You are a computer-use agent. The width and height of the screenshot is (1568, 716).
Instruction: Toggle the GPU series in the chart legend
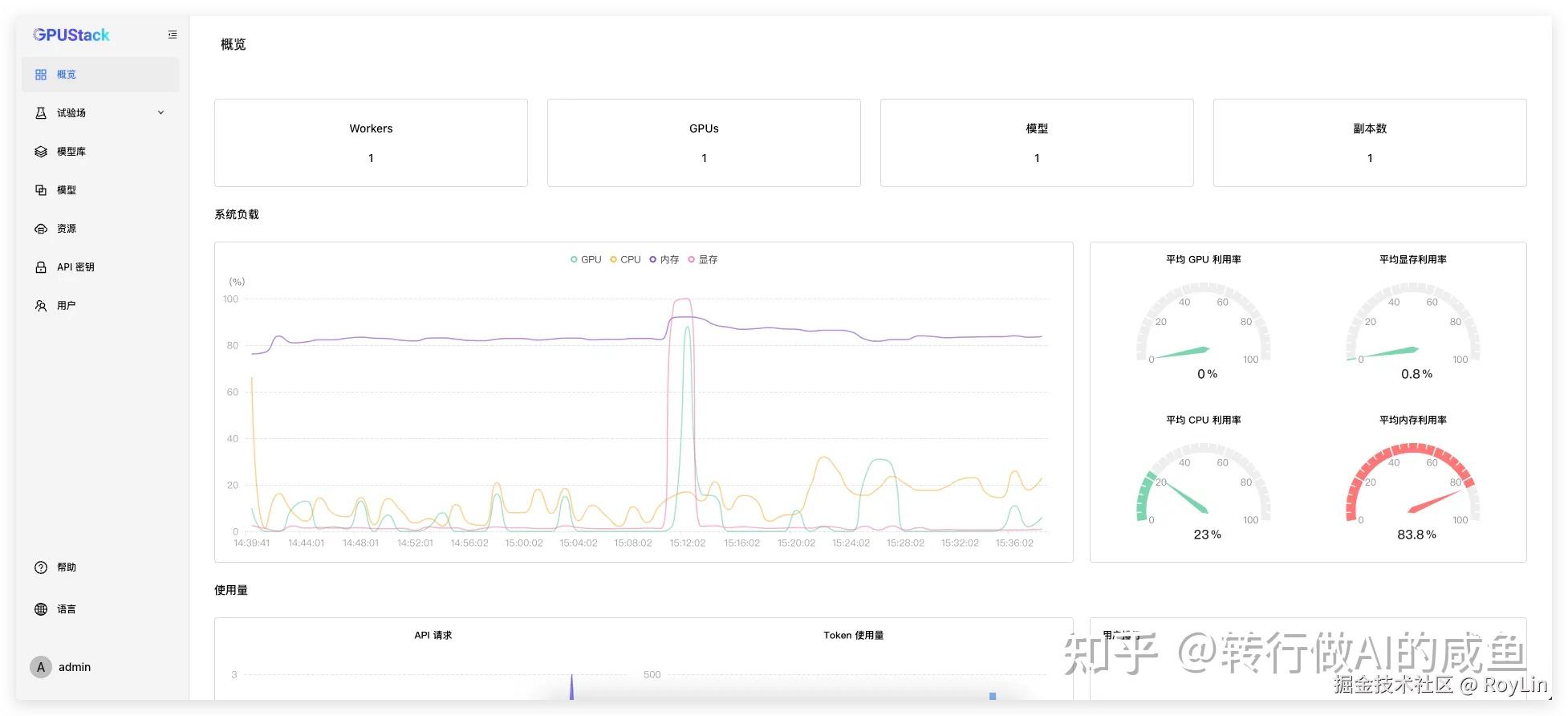click(586, 259)
